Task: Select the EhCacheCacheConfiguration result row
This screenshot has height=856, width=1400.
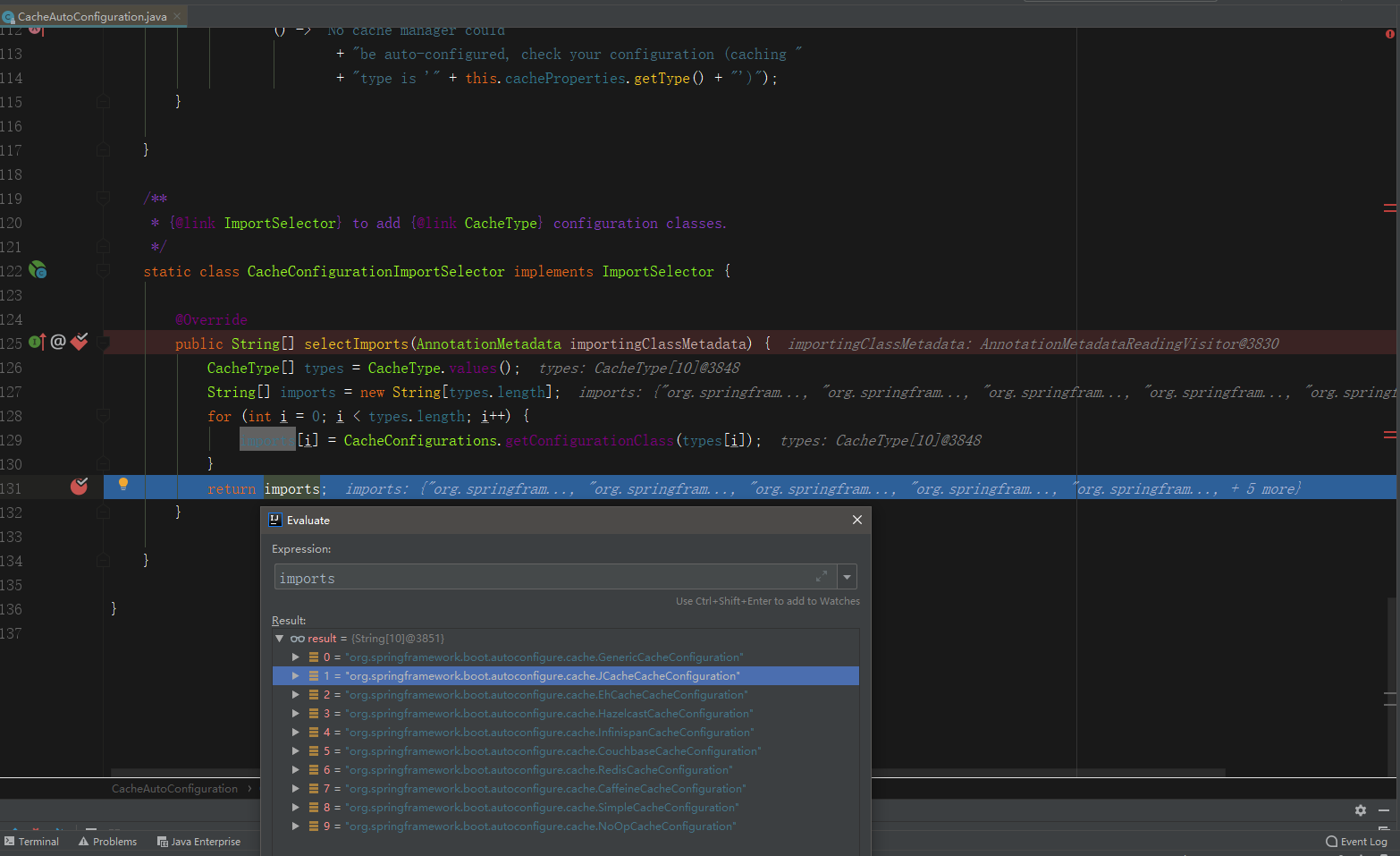Action: pos(566,695)
